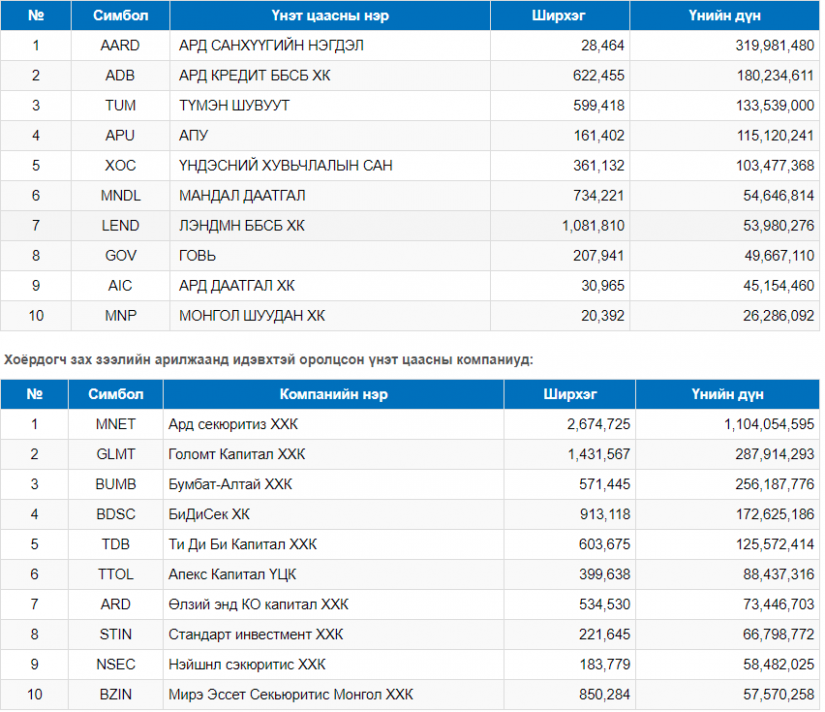Viewport: 825px width, 712px height.
Task: Click АРД САНХҮҮГИЙН НЭГДЭЛ name
Action: pos(271,45)
